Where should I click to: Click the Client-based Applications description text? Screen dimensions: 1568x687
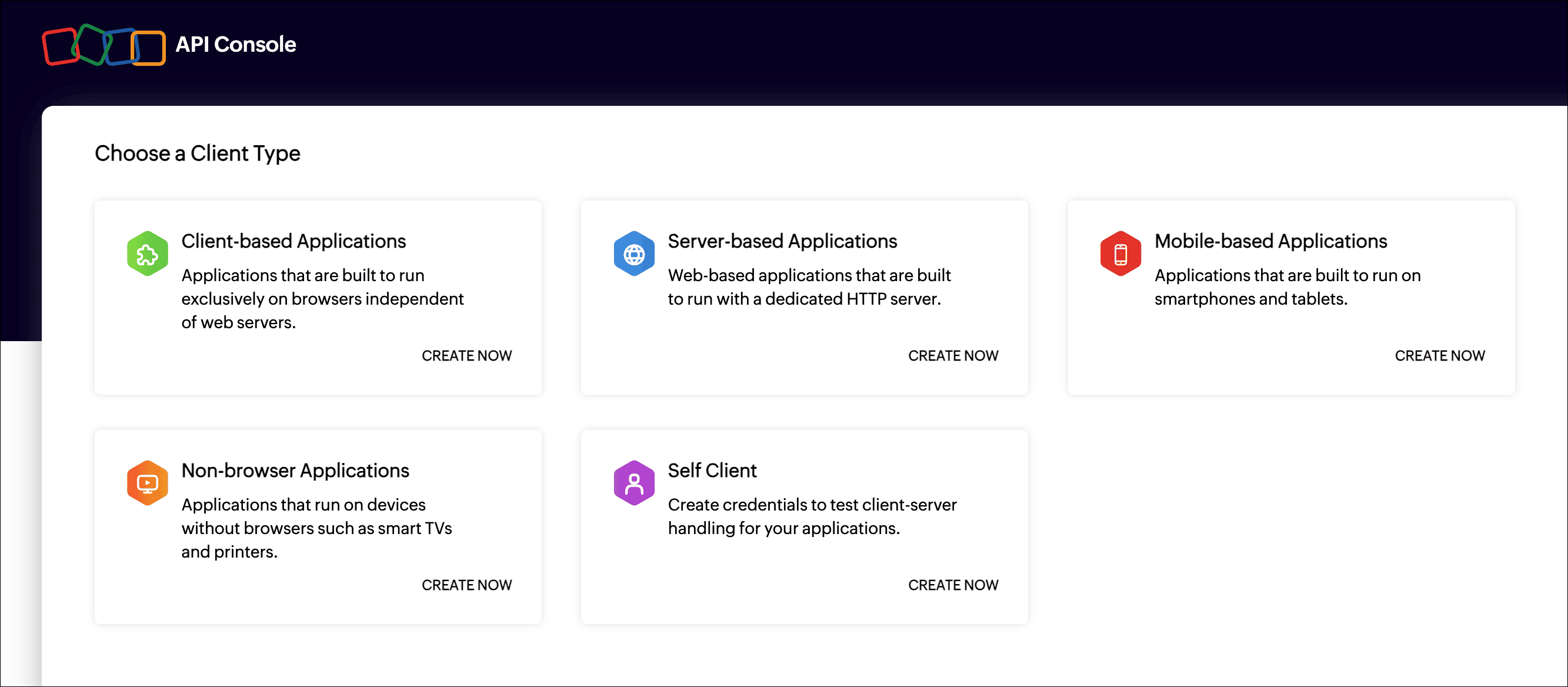(322, 299)
